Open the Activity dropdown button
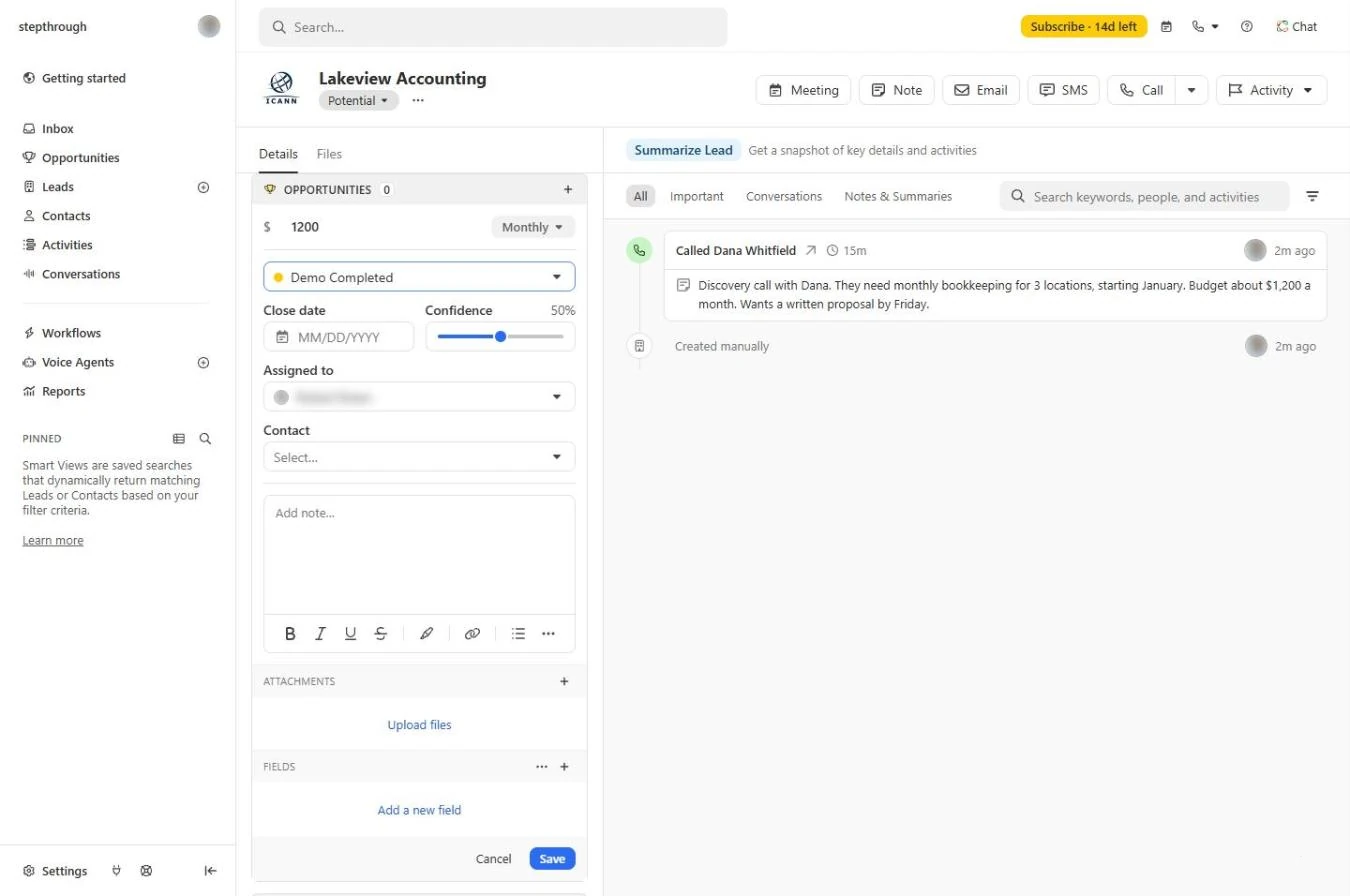 tap(1271, 90)
